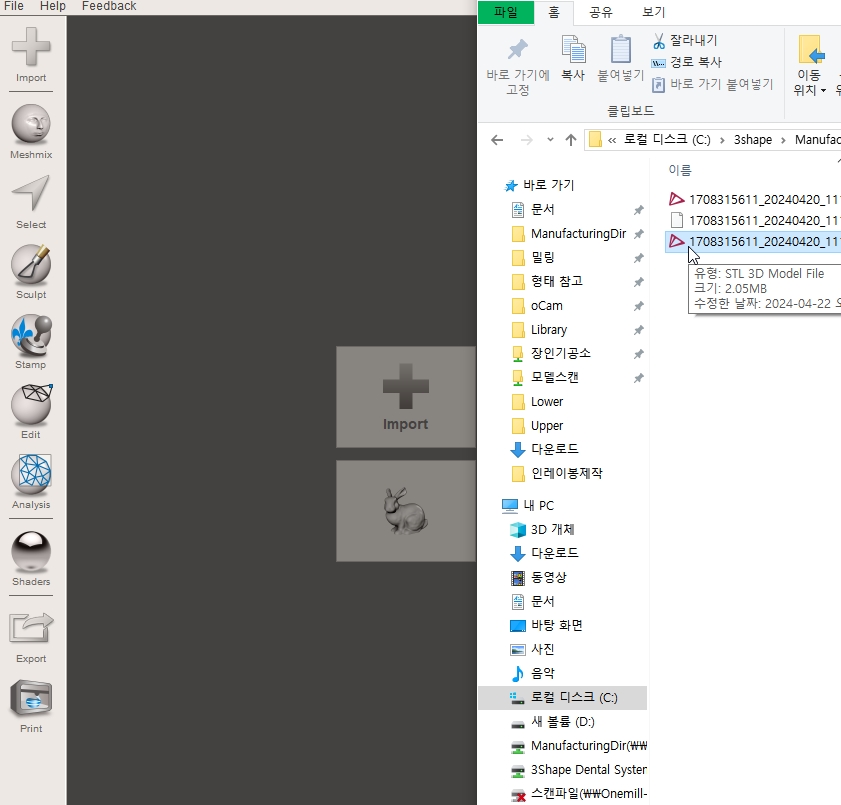Open 3D 개체 under 내 PC
The width and height of the screenshot is (841, 805).
pos(542,530)
